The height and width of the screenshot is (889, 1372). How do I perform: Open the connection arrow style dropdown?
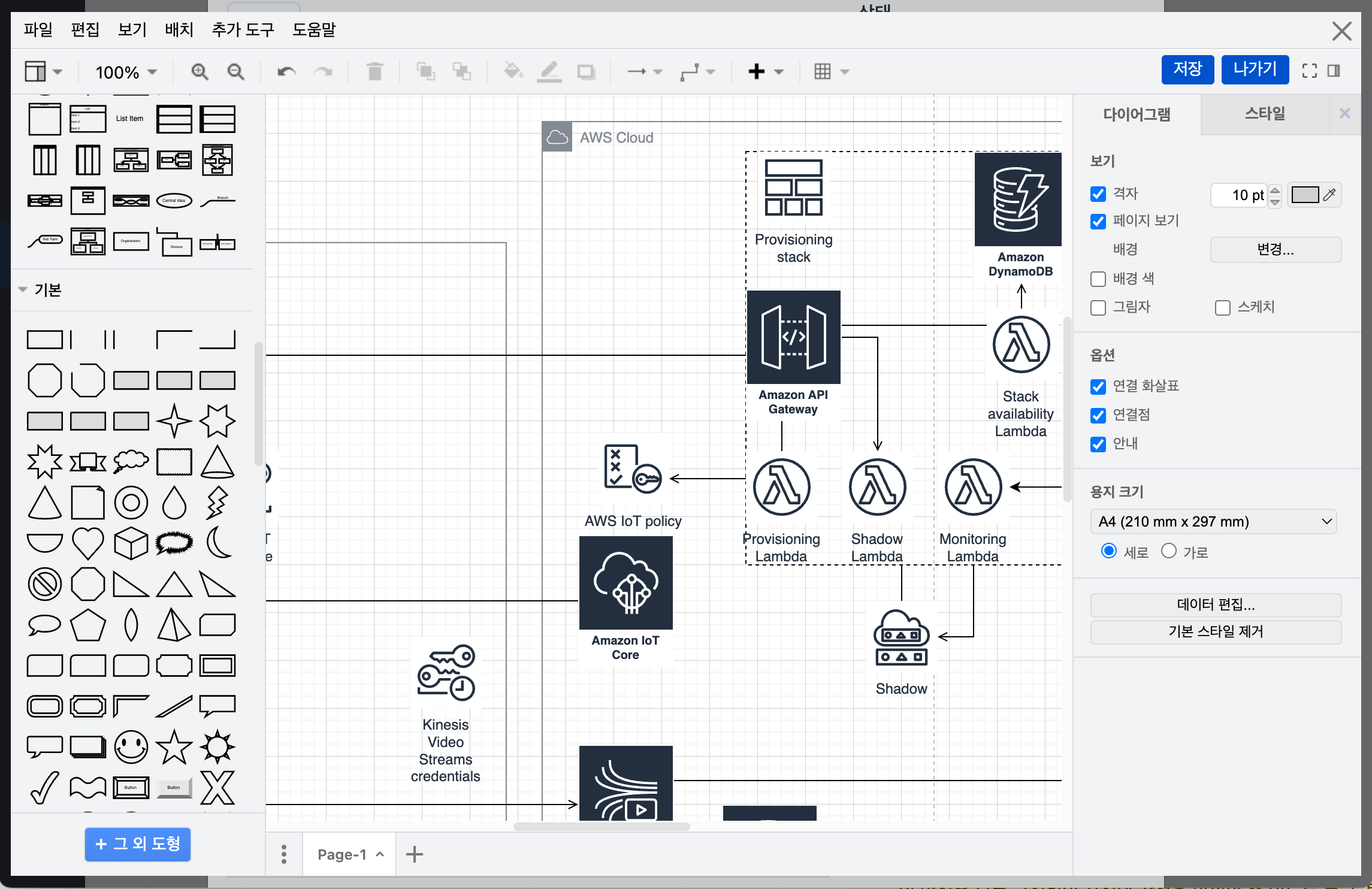click(645, 72)
